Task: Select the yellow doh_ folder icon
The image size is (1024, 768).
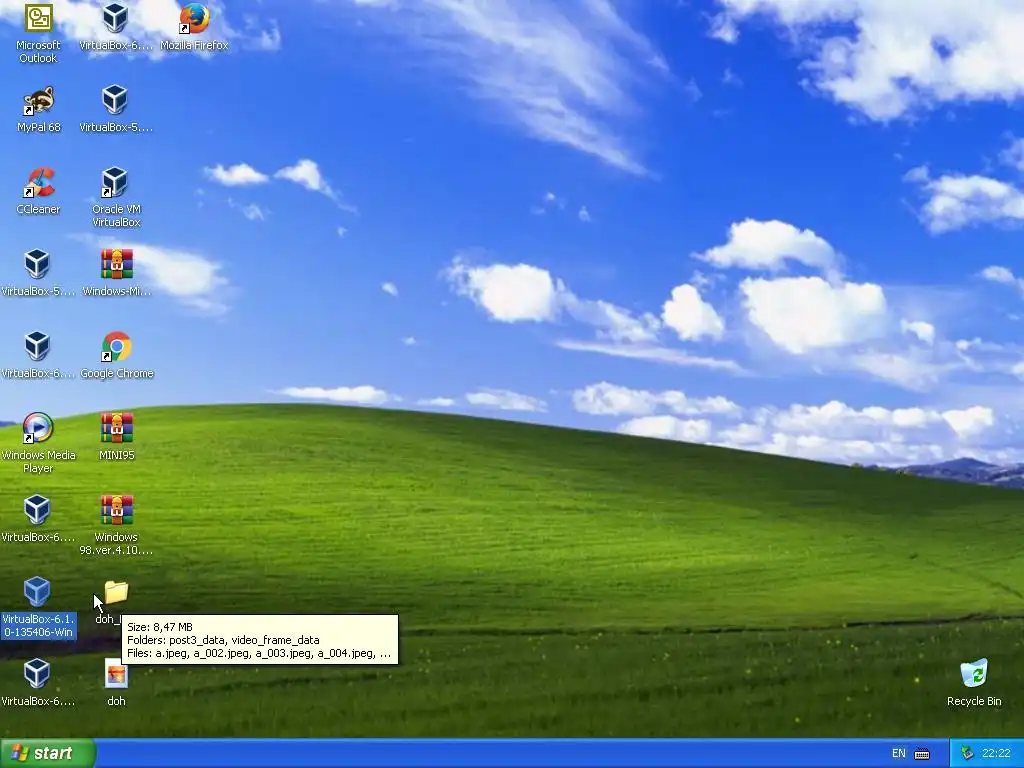Action: [116, 593]
